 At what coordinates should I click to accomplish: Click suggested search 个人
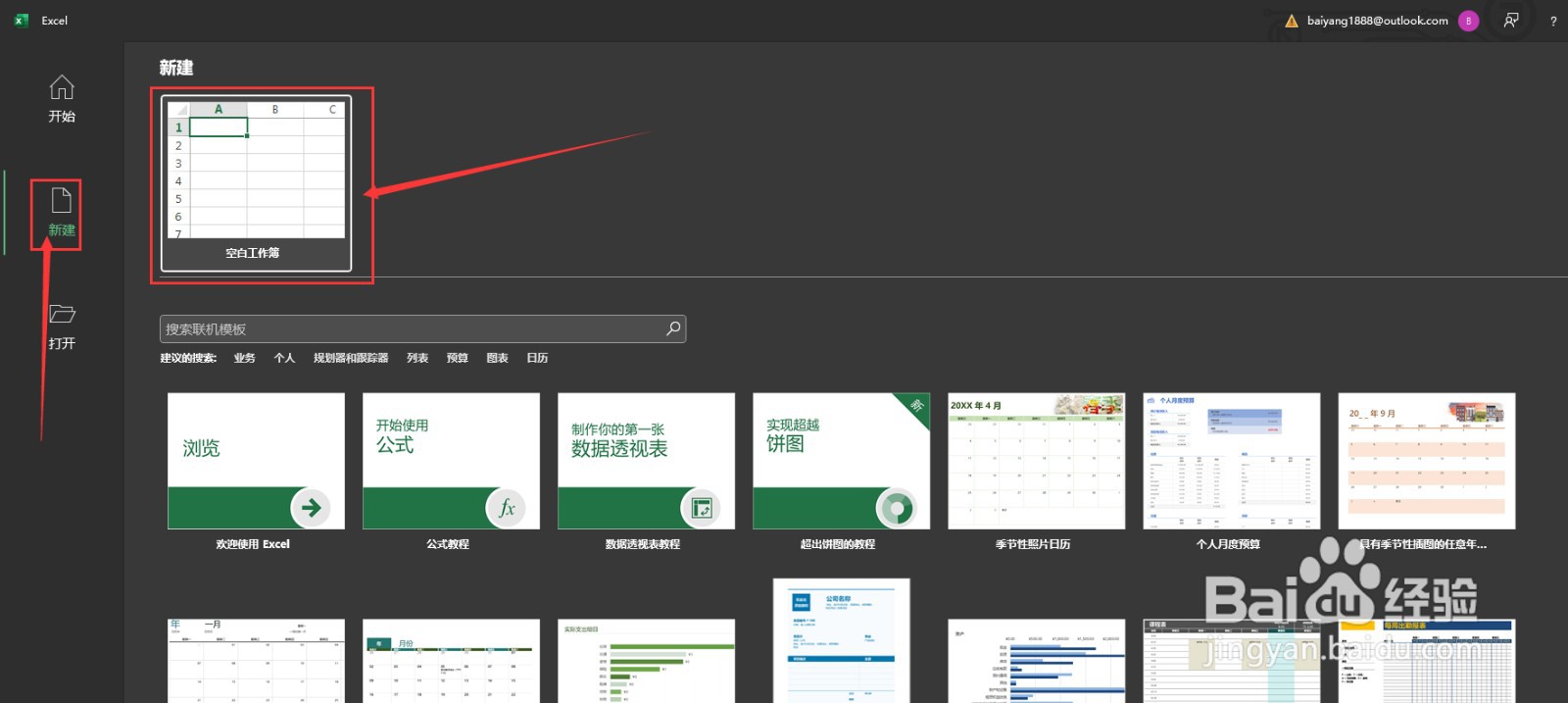[284, 358]
